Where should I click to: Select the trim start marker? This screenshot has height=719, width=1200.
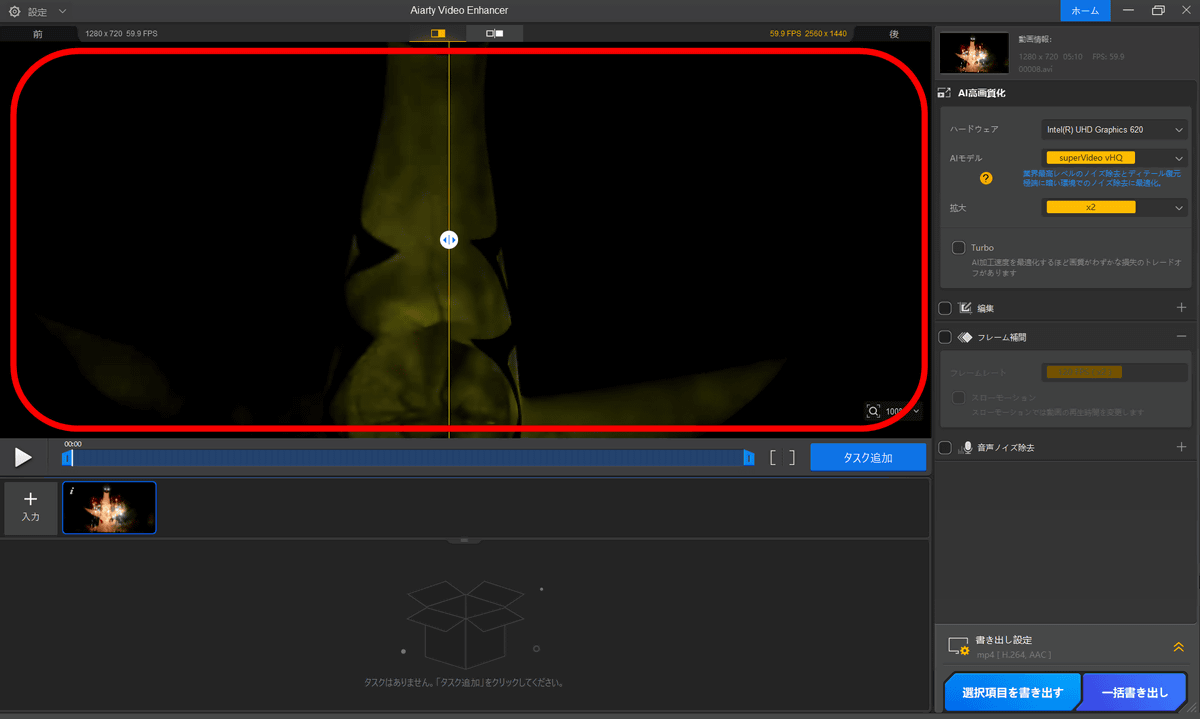pyautogui.click(x=67, y=457)
